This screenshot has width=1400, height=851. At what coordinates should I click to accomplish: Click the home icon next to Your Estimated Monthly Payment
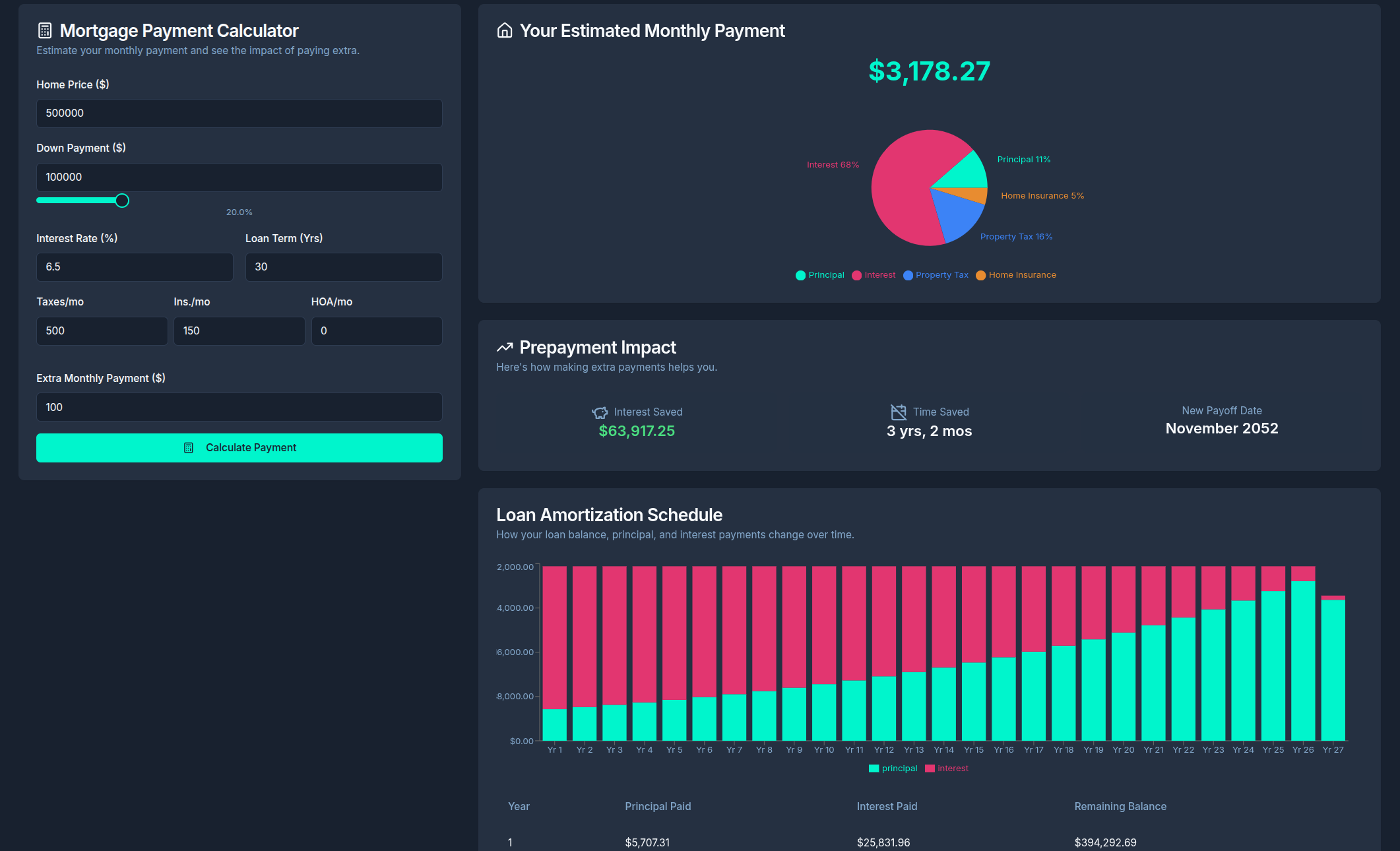coord(504,30)
